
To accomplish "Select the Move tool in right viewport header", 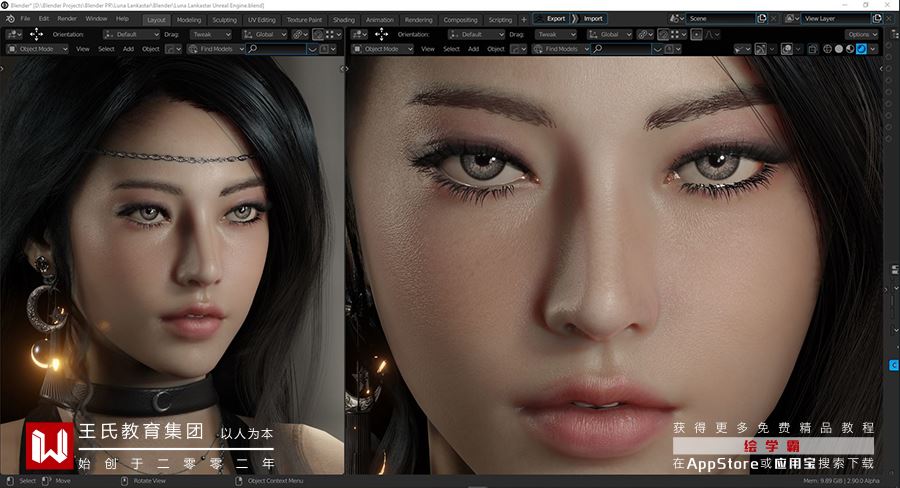I will click(382, 34).
